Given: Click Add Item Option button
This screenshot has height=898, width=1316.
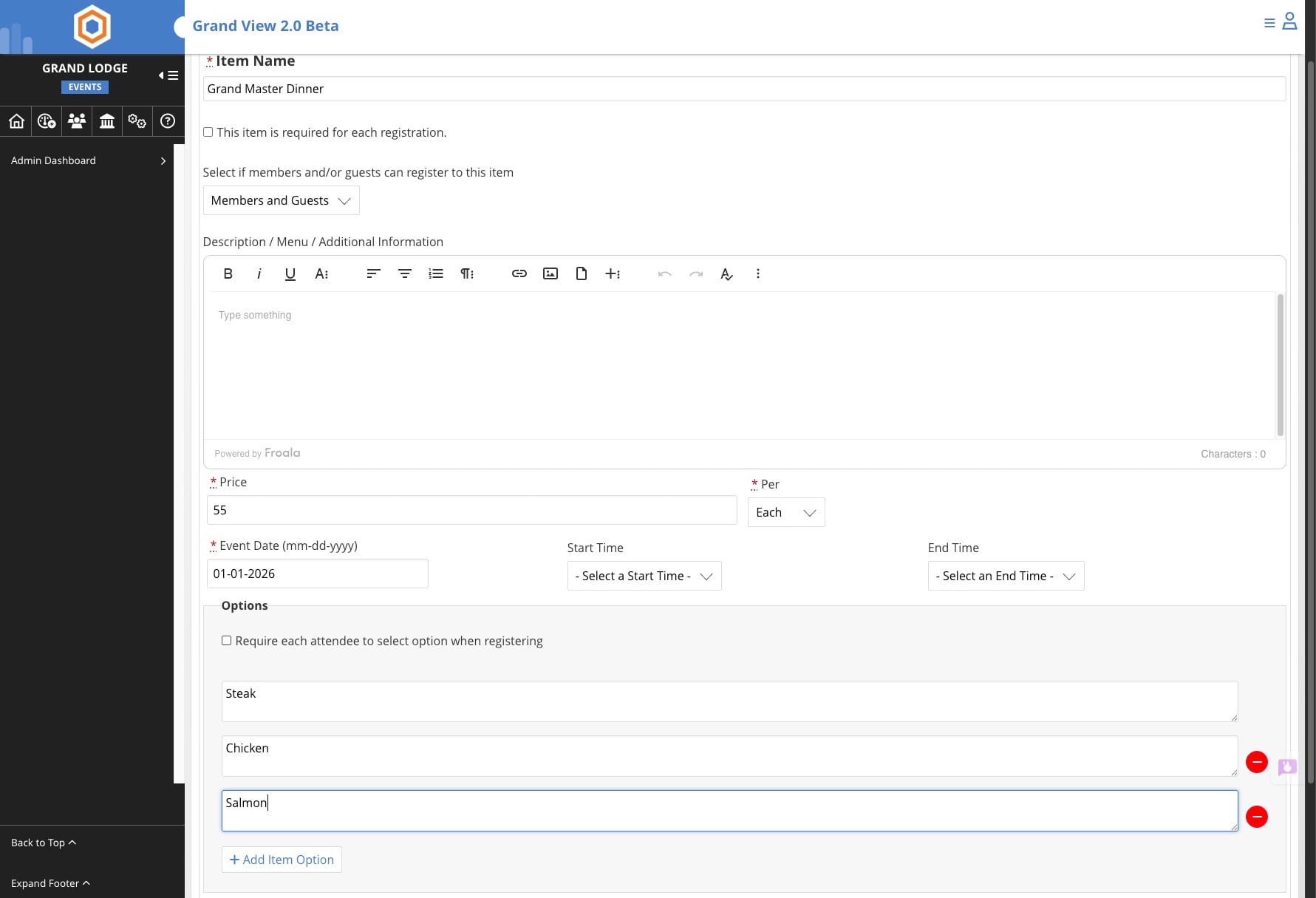Looking at the screenshot, I should pos(282,860).
